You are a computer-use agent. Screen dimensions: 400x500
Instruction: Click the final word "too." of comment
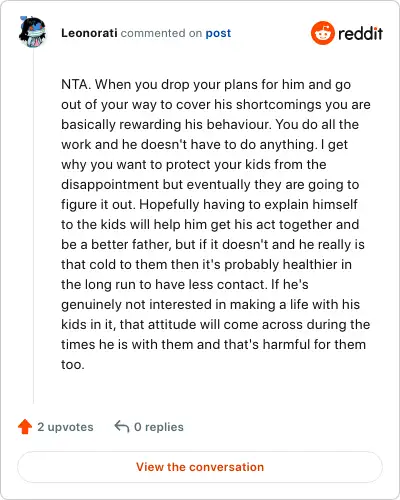(x=73, y=364)
